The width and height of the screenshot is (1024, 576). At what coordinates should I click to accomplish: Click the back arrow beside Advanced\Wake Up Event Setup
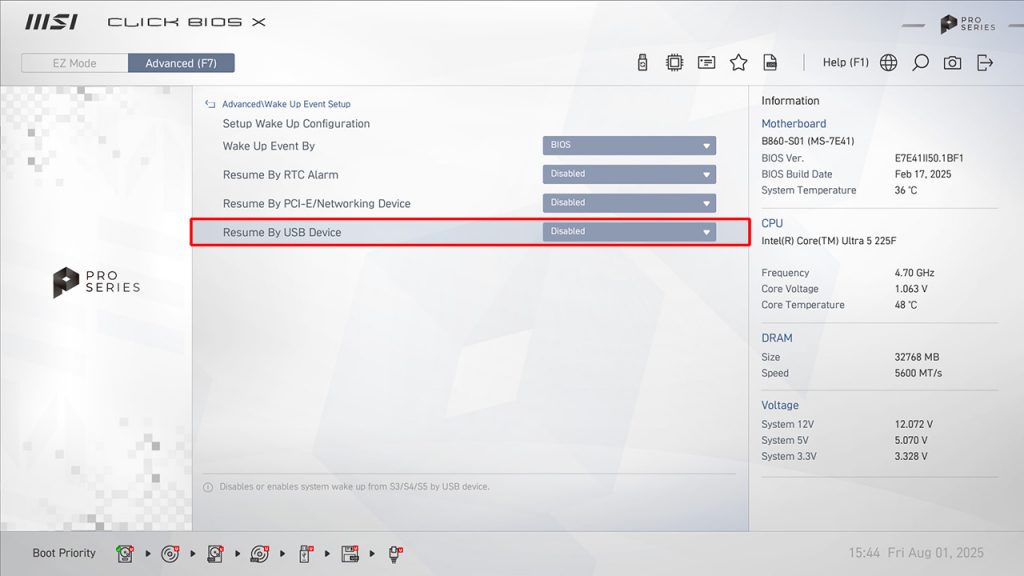[210, 104]
